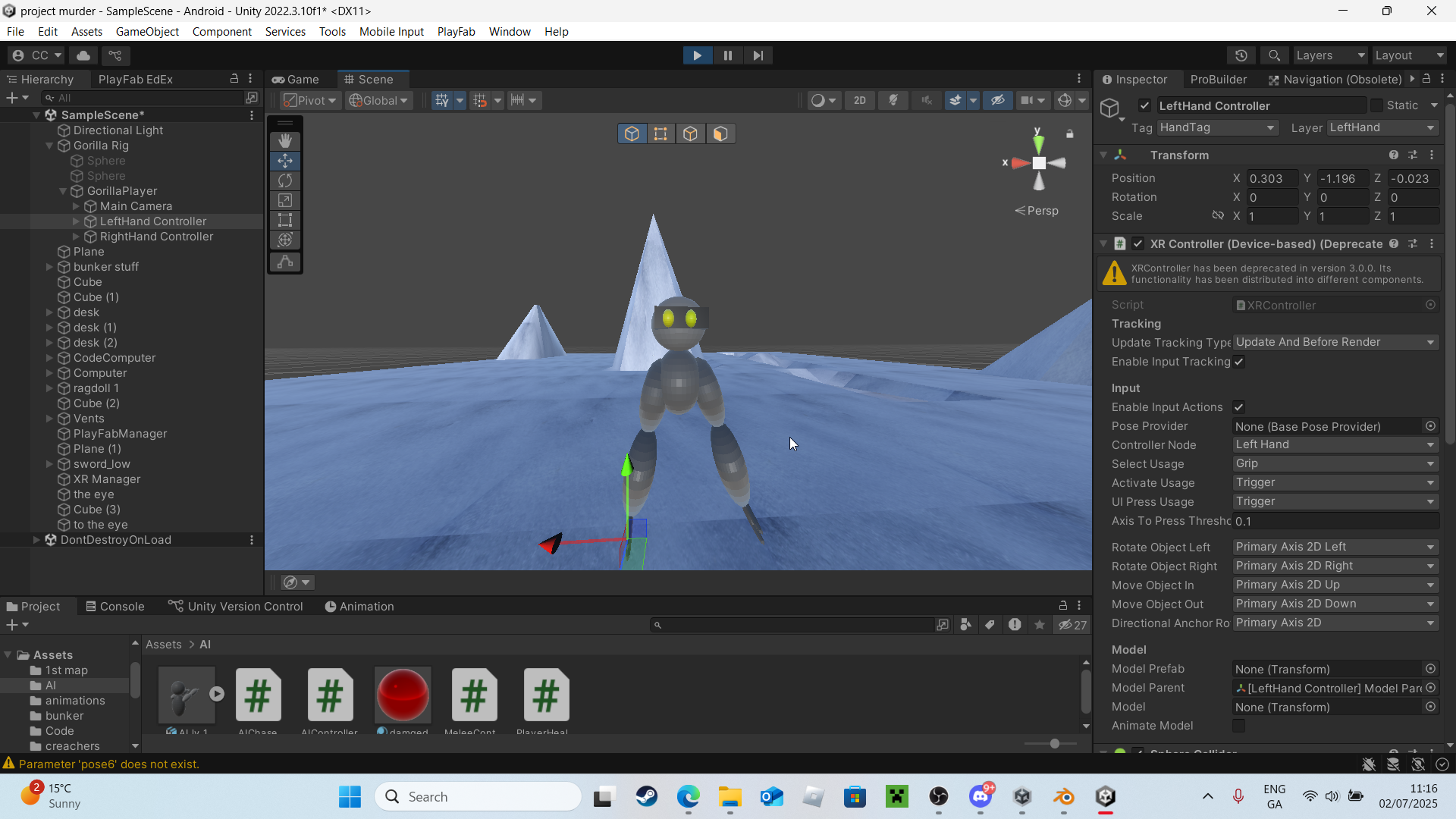
Task: Expand the bunker stuff hierarchy item
Action: tap(49, 267)
